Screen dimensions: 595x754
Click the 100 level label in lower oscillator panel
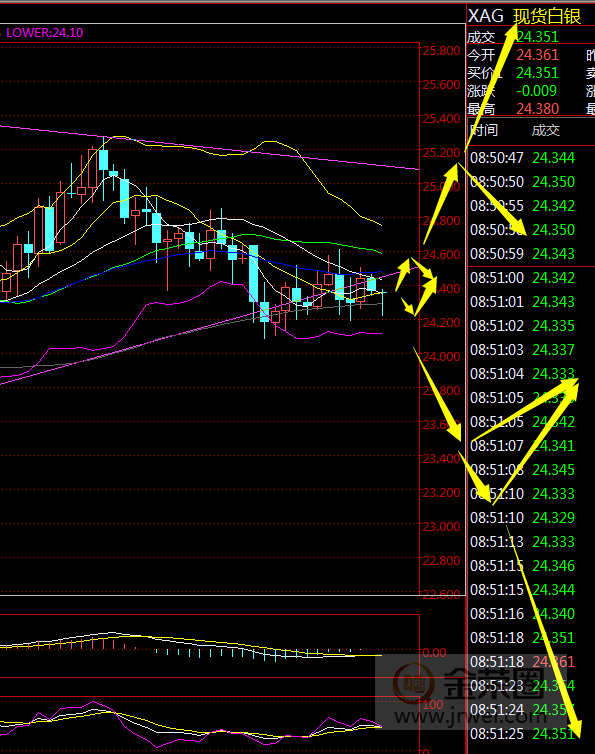(x=432, y=704)
